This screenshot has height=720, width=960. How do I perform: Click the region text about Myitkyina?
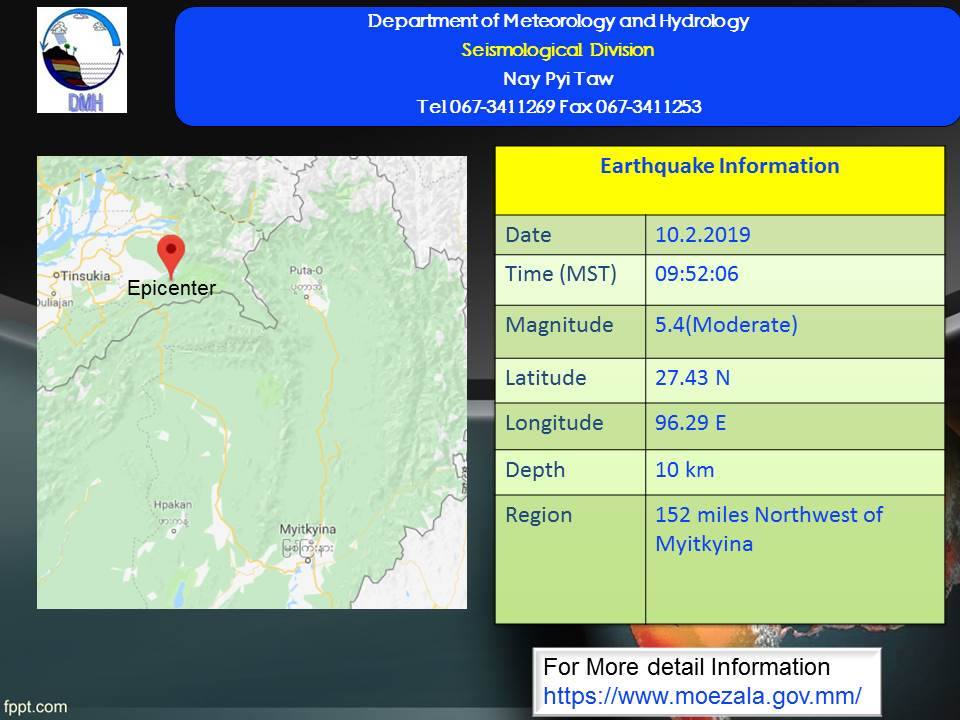[768, 529]
